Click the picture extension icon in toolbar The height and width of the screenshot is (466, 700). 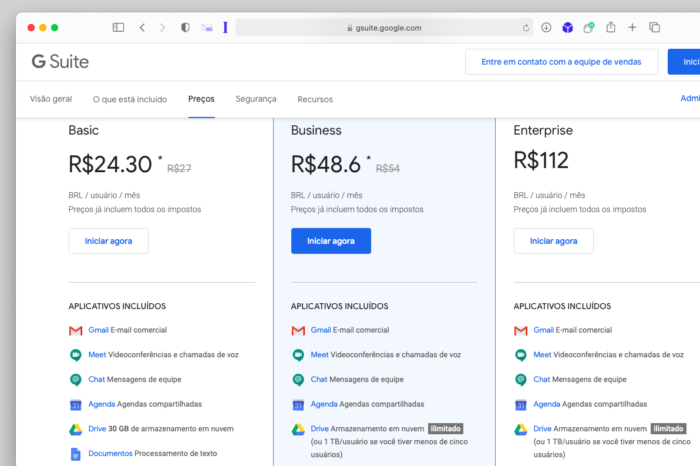point(207,28)
